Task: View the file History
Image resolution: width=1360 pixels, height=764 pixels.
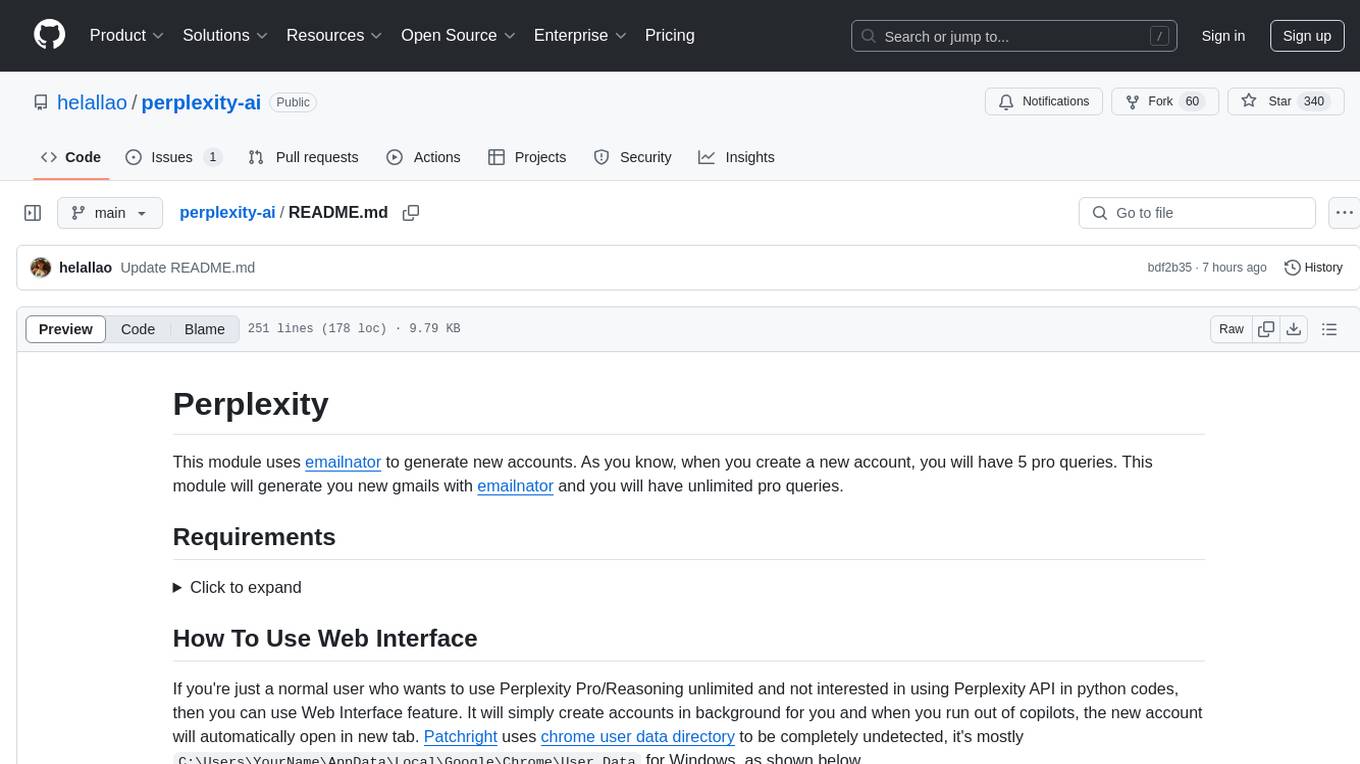Action: (1313, 267)
